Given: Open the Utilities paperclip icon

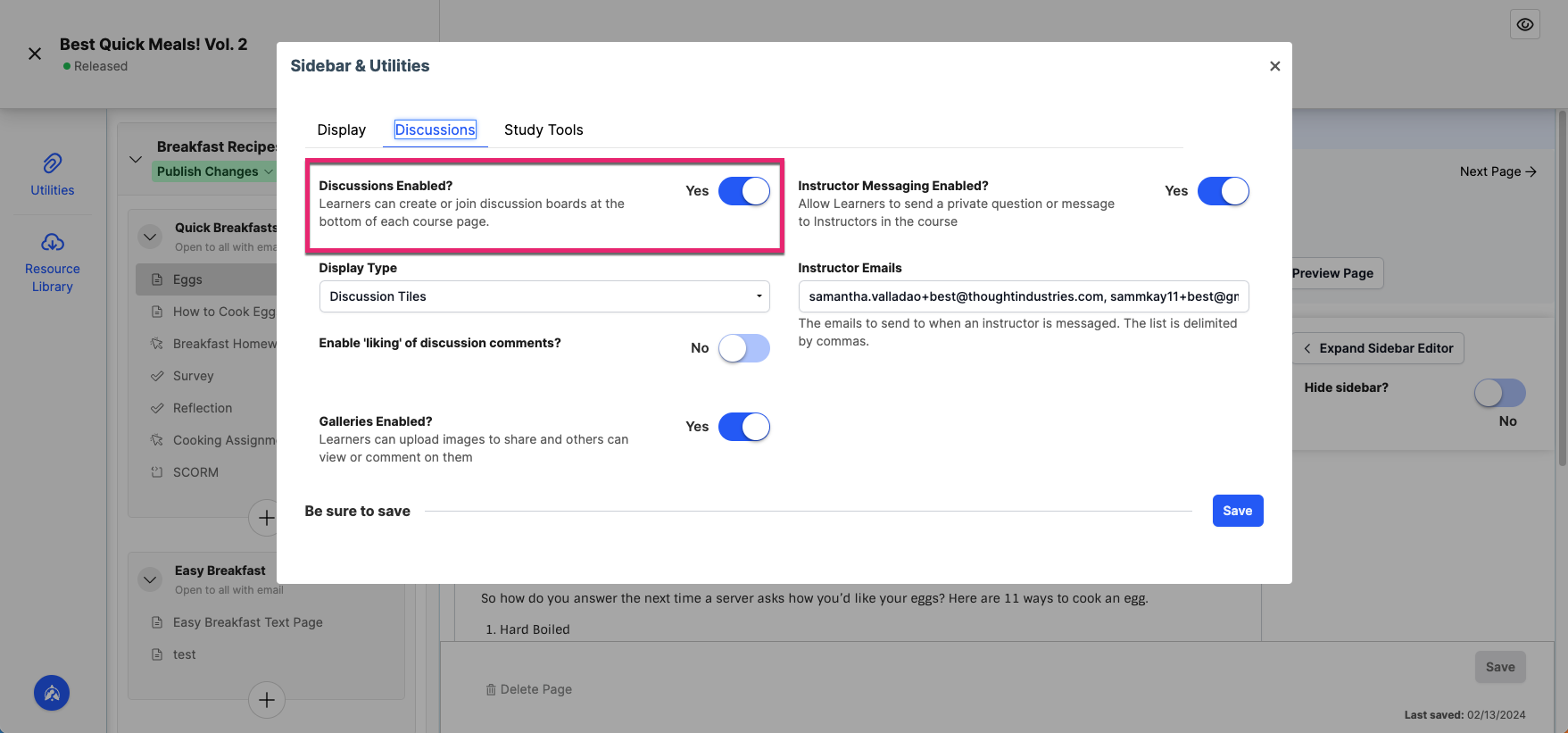Looking at the screenshot, I should [53, 163].
